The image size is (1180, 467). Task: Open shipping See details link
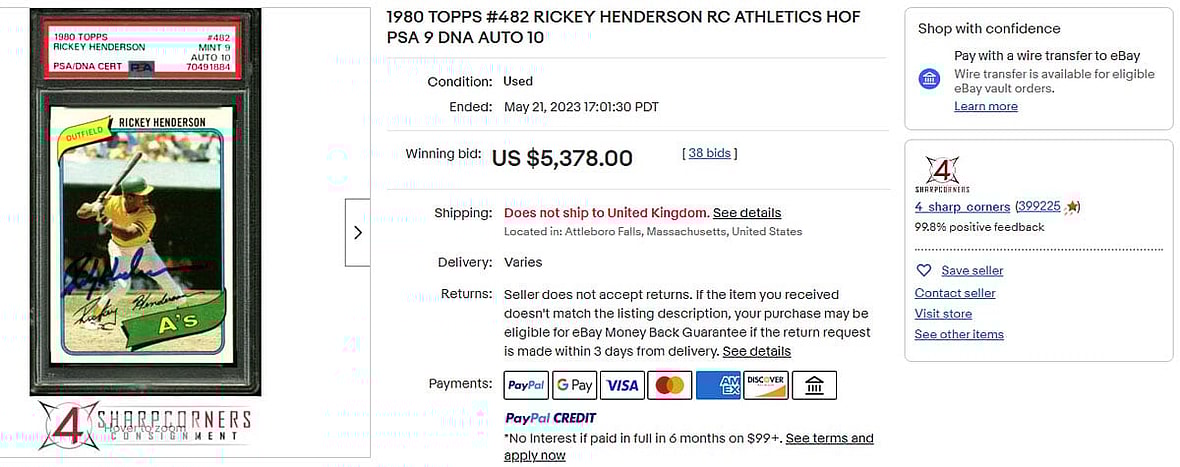(x=747, y=213)
